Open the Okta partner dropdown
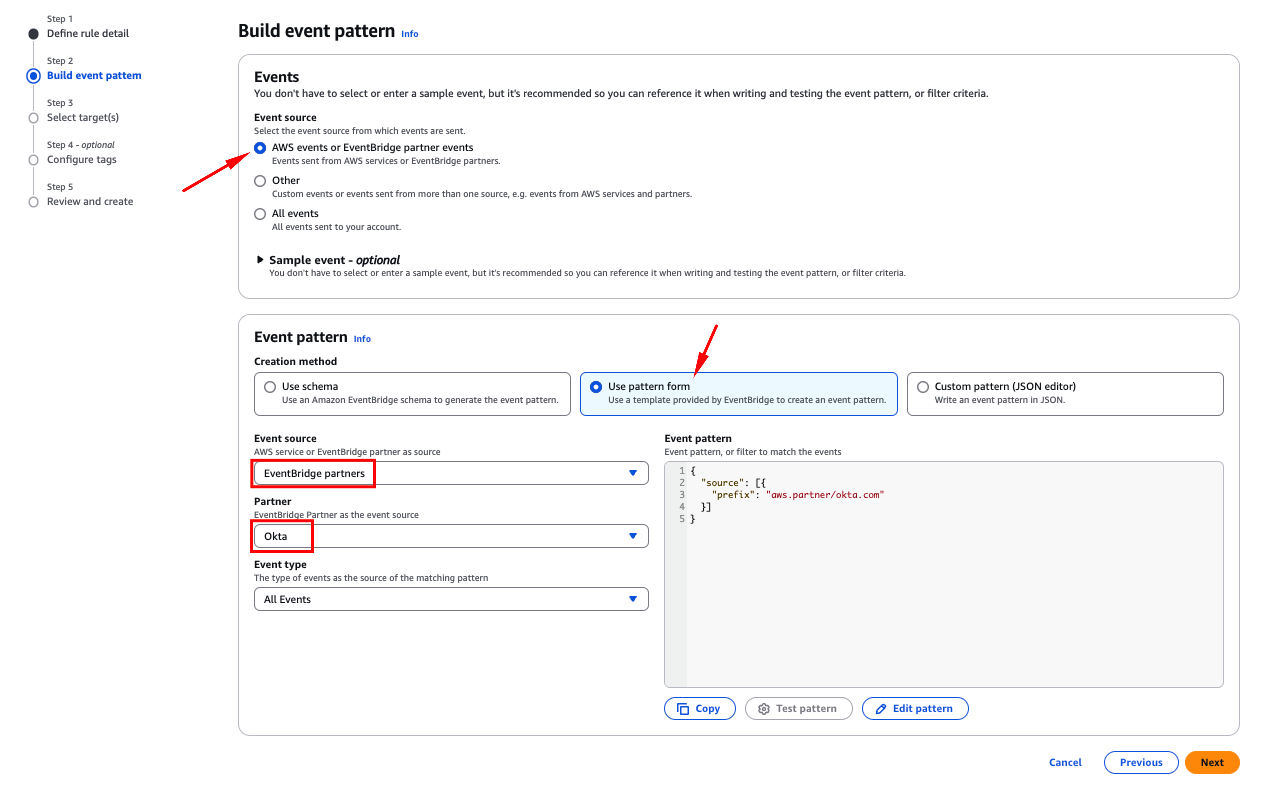 point(451,536)
